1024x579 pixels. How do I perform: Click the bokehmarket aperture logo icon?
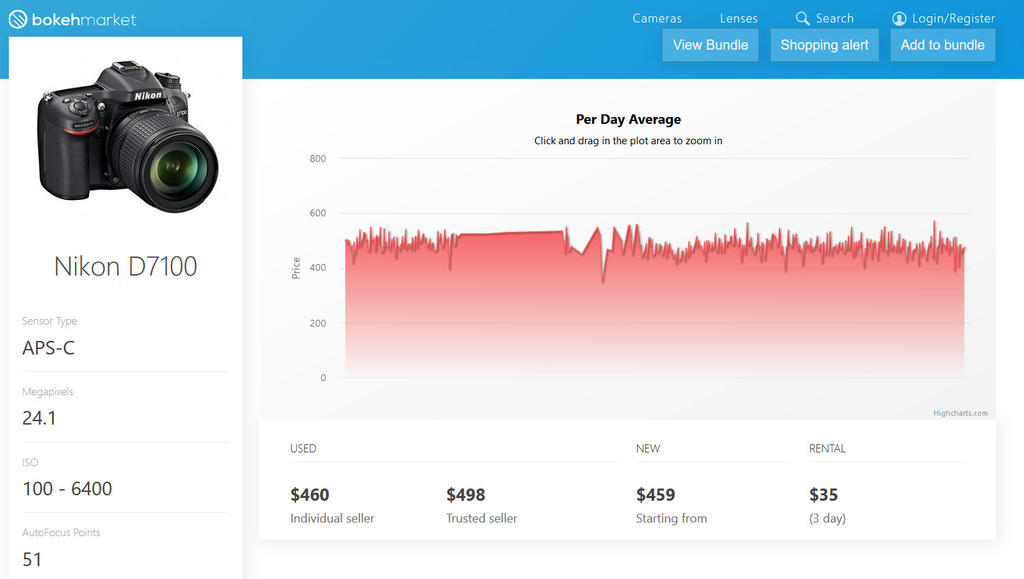coord(18,19)
